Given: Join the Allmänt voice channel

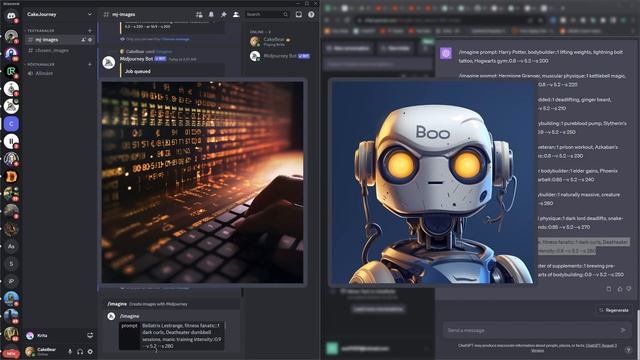Looking at the screenshot, I should (60, 73).
